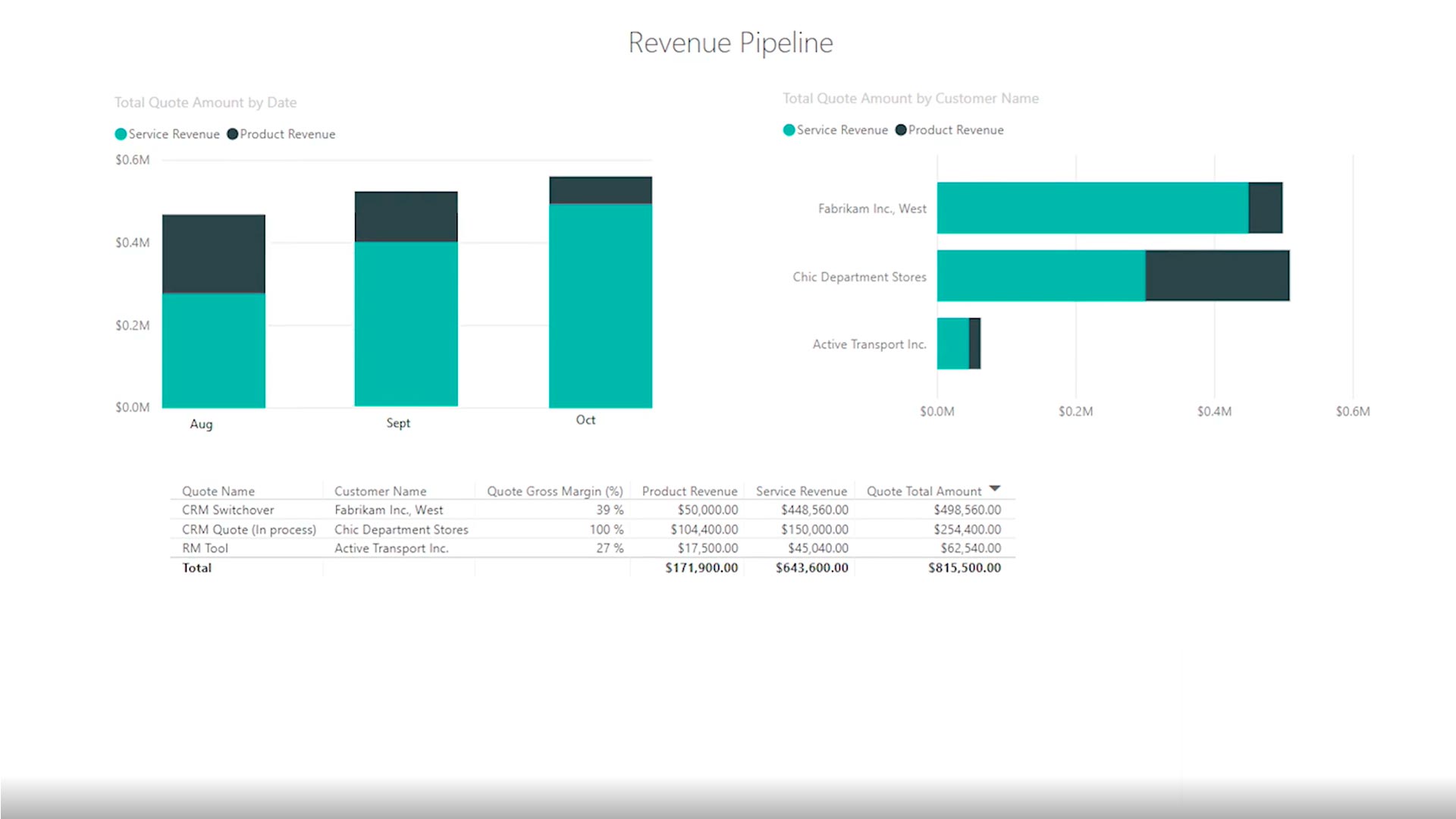Sort by Service Revenue column header

801,491
